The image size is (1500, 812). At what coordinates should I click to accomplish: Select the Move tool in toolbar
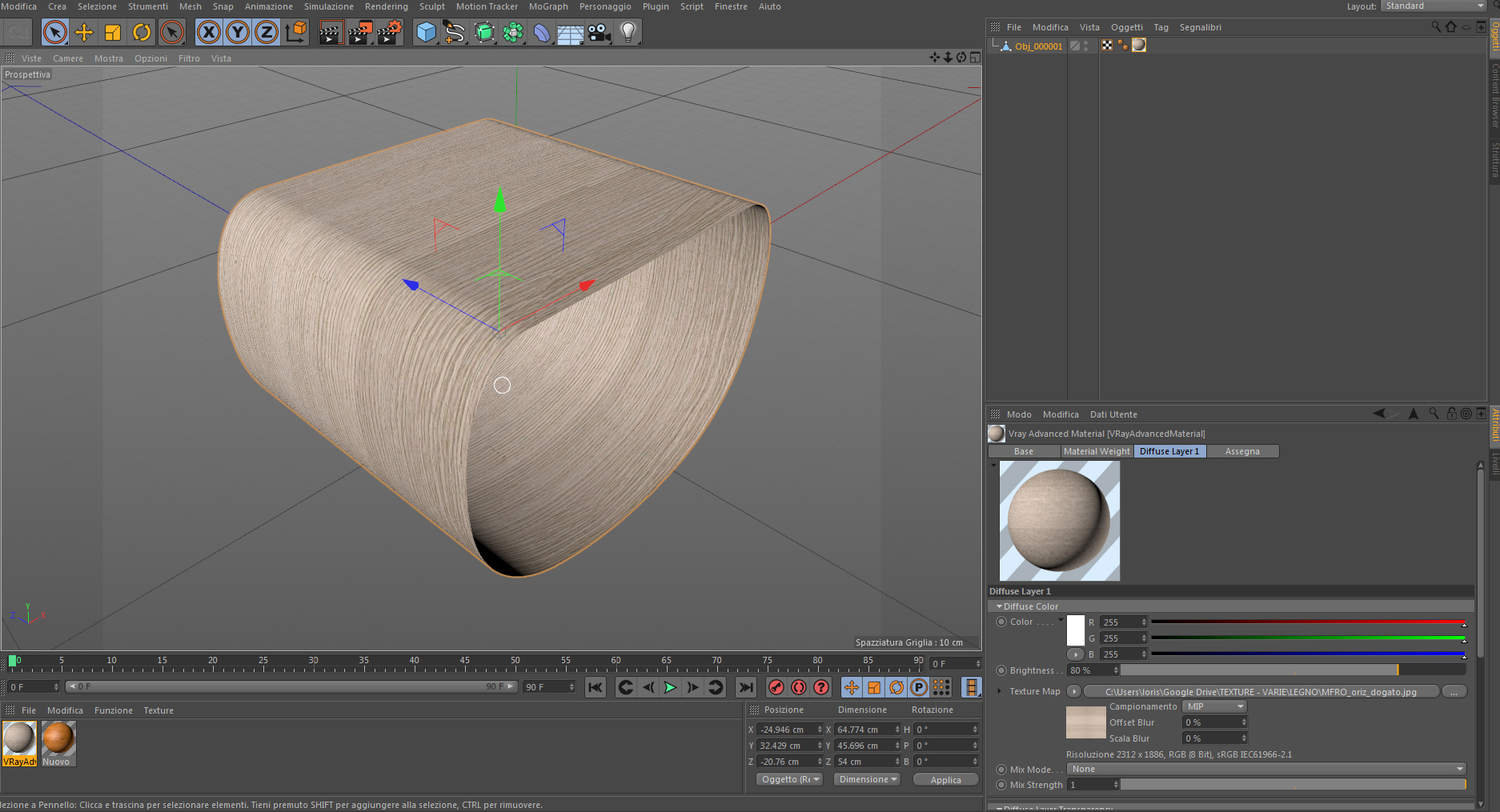coord(83,33)
